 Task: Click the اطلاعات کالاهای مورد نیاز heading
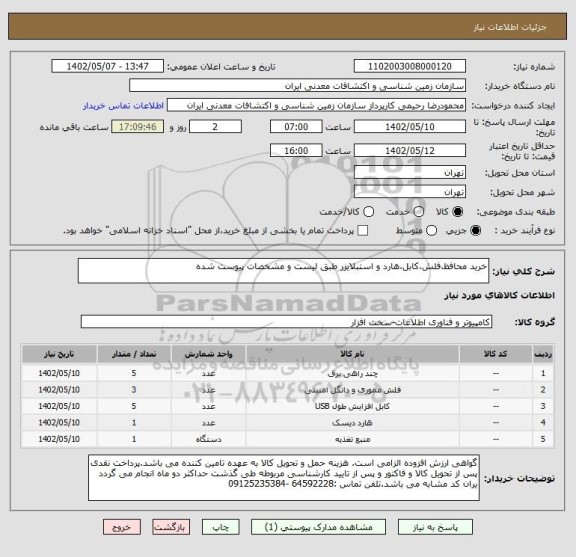tap(499, 295)
